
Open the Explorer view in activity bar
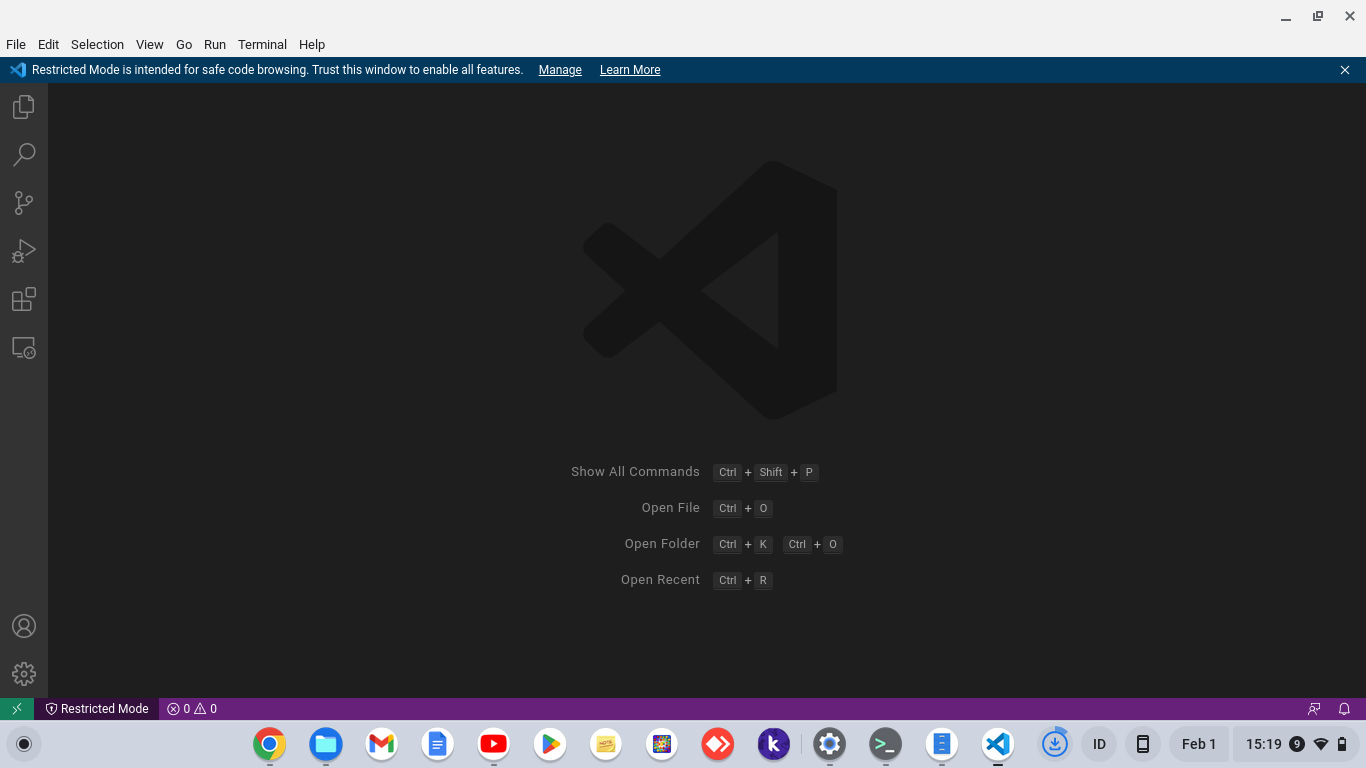pyautogui.click(x=24, y=107)
